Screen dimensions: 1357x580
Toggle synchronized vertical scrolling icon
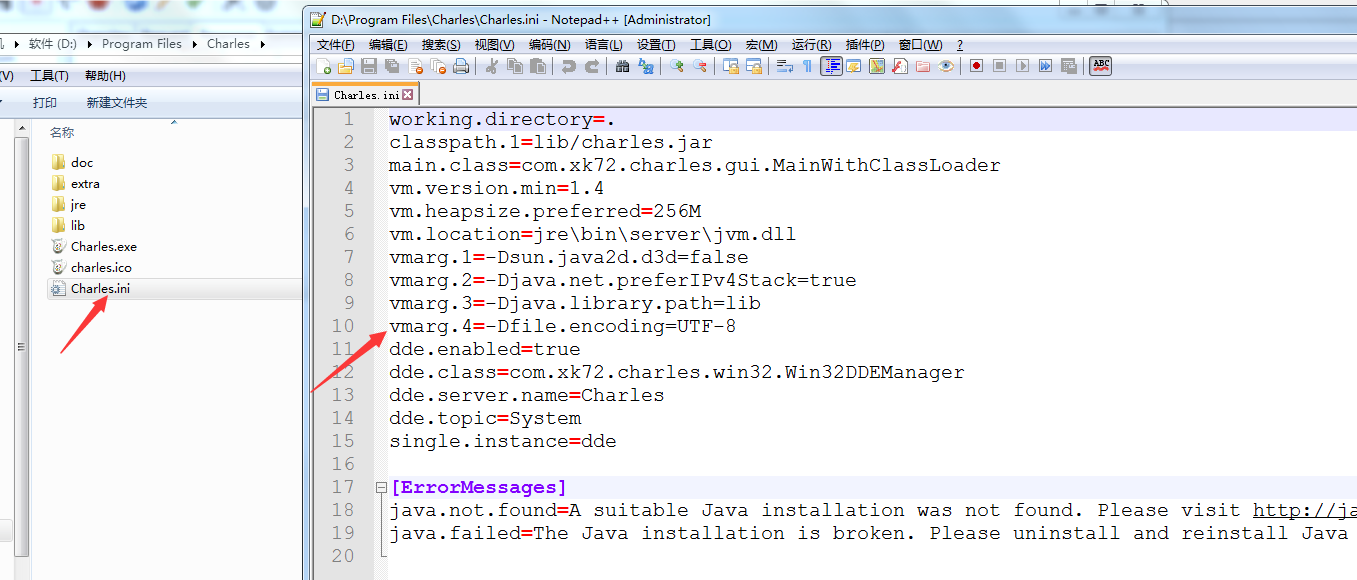pos(731,66)
